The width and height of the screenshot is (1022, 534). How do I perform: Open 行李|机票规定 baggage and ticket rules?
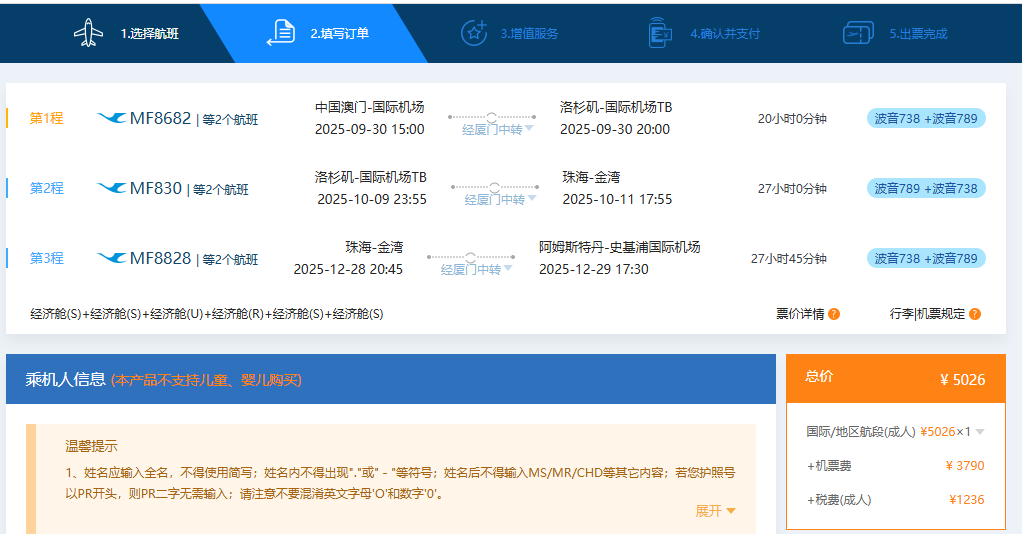[927, 314]
